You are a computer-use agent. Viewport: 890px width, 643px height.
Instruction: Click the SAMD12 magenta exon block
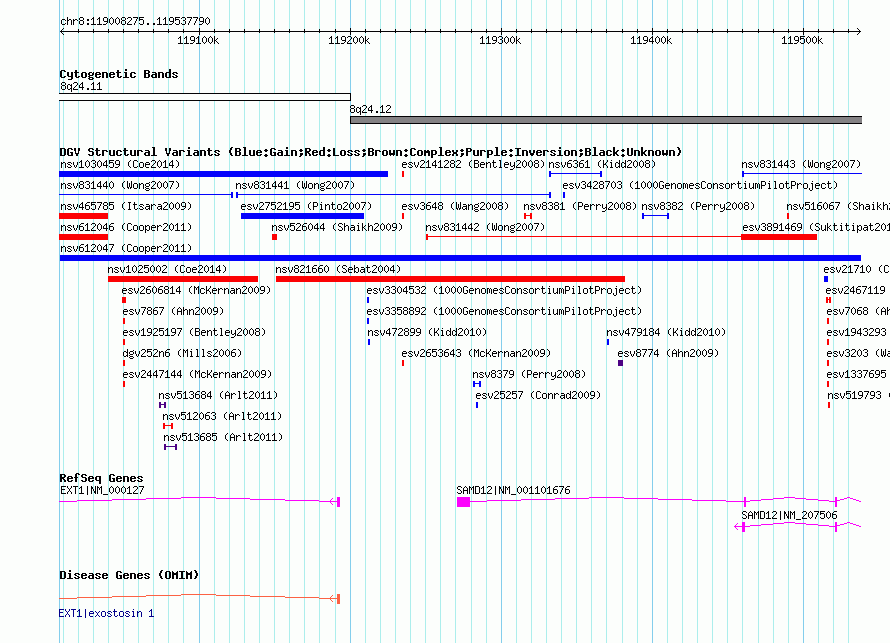coord(464,502)
